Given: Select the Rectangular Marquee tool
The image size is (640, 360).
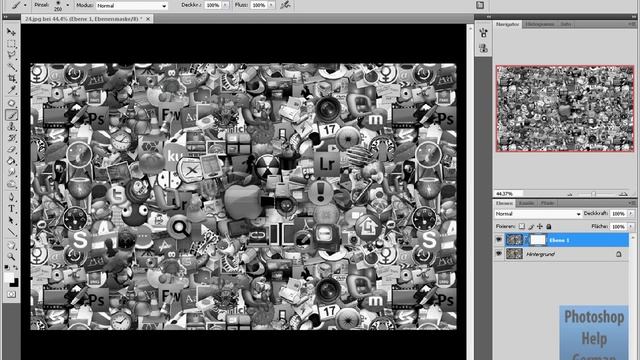Looking at the screenshot, I should (x=11, y=43).
